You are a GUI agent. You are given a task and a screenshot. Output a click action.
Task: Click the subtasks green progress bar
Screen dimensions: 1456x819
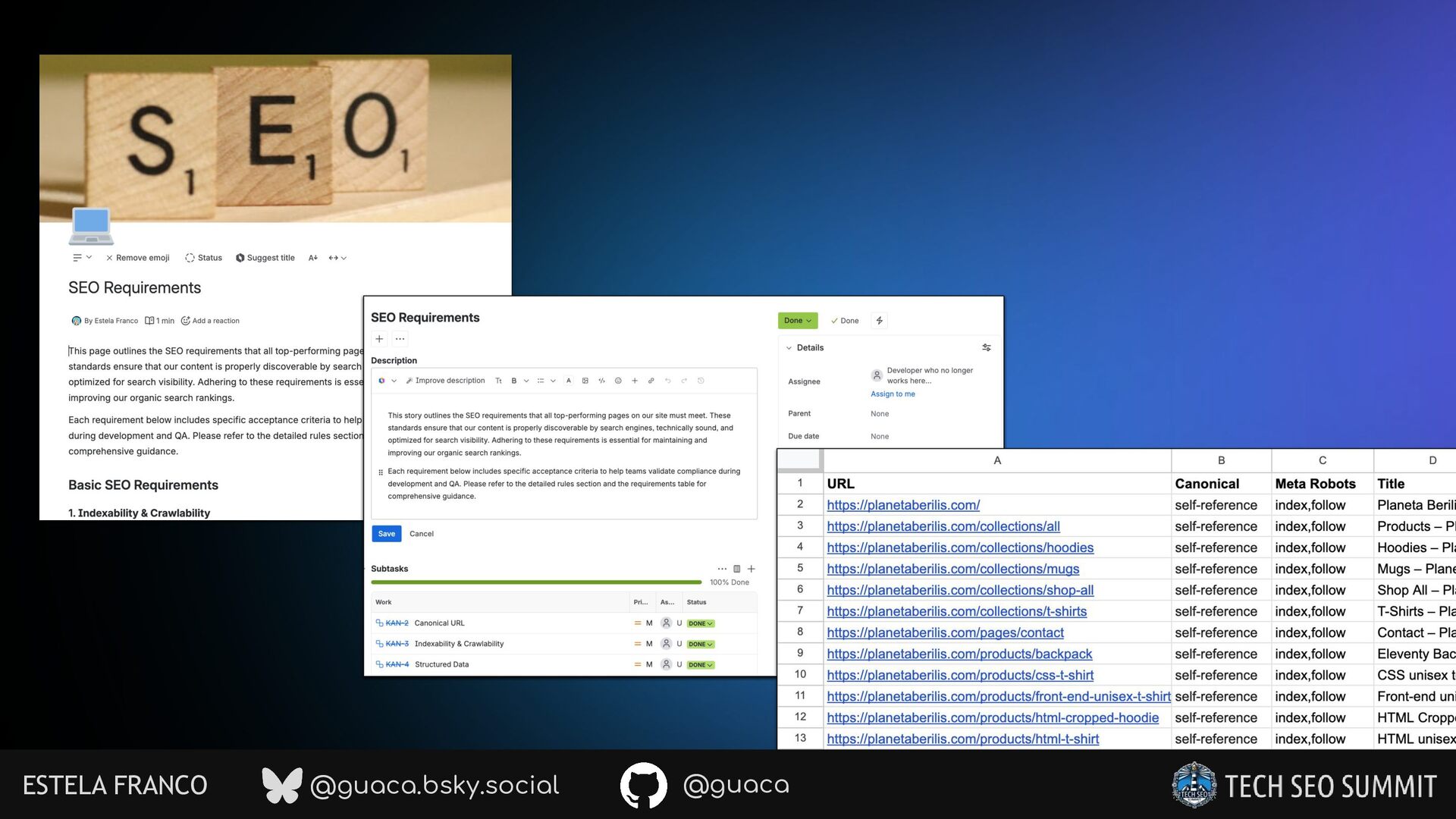(x=535, y=582)
